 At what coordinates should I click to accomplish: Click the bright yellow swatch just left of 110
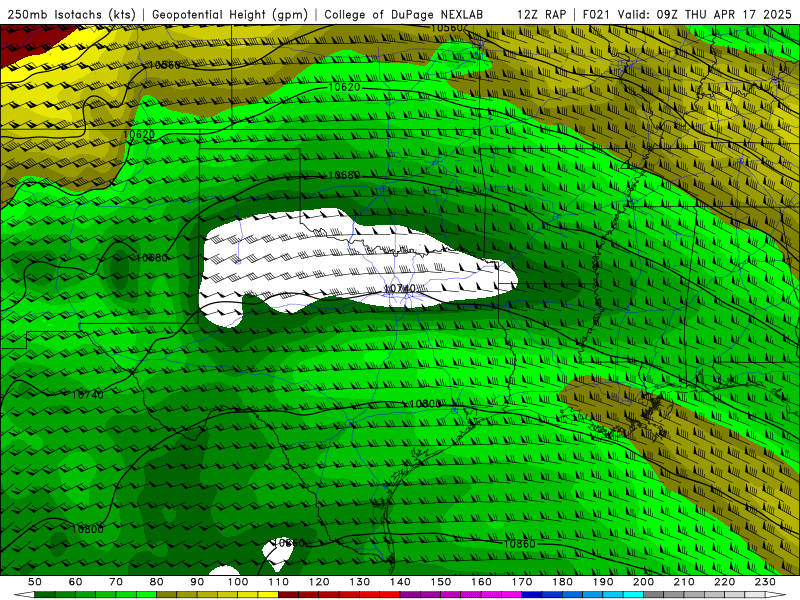(268, 595)
